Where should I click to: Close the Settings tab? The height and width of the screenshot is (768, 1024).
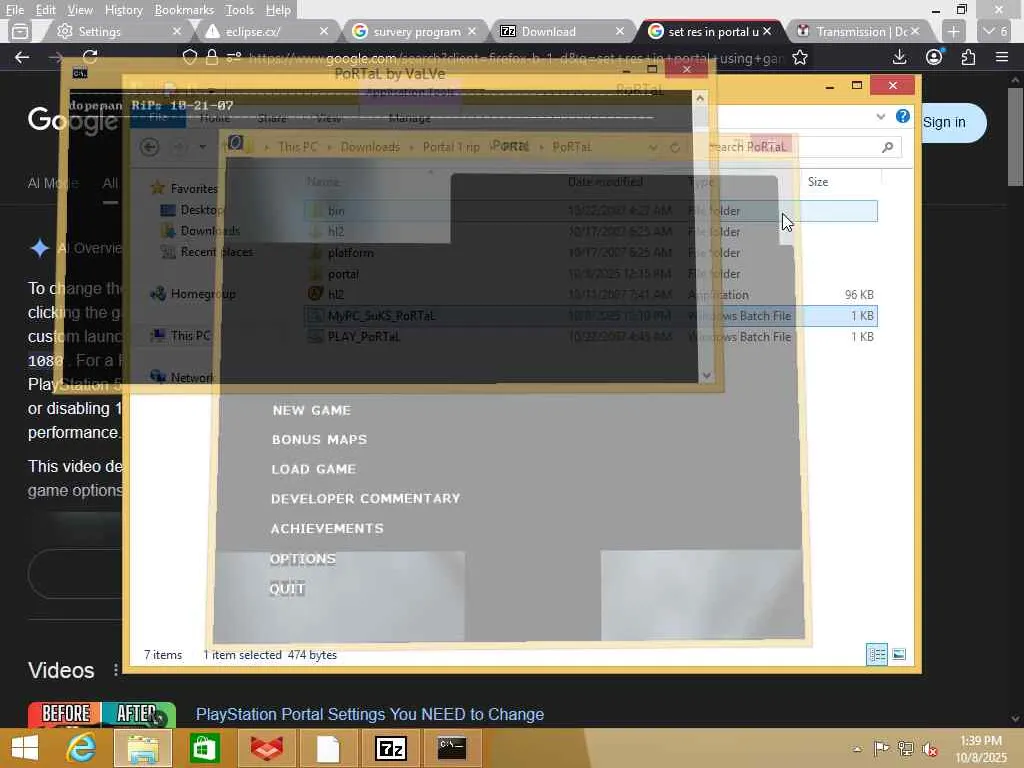pos(176,31)
